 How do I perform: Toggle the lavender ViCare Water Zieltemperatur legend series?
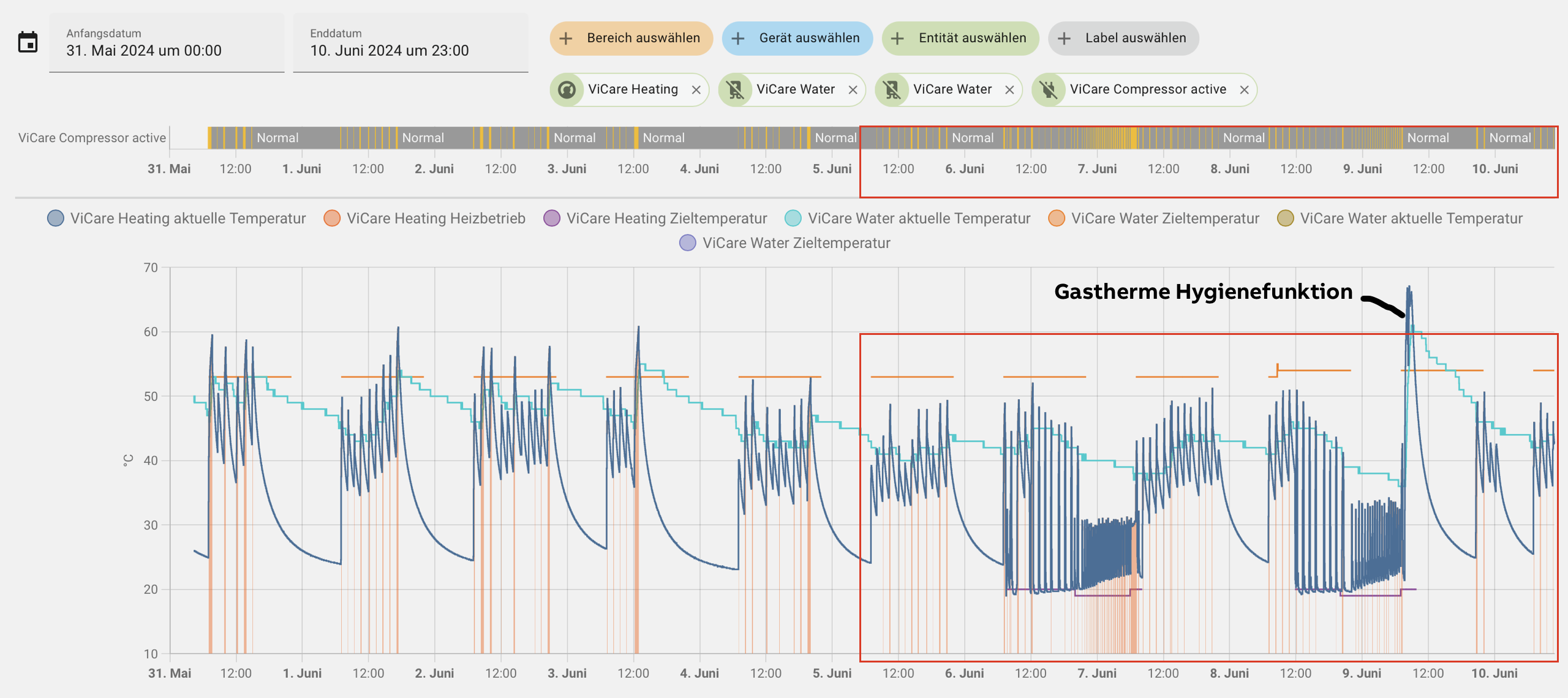coord(785,243)
